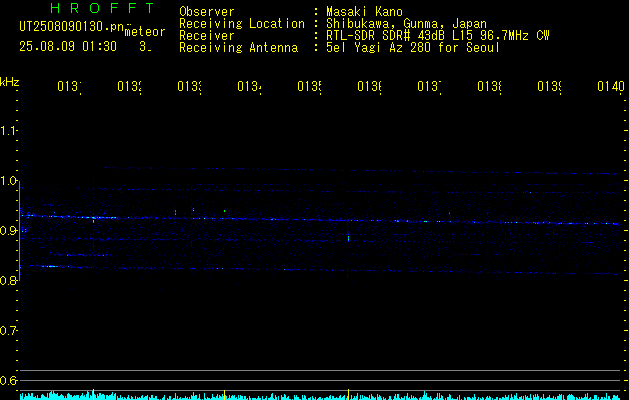629x400 pixels.
Task: Click the bright echo near 0131 on main trace
Action: pos(93,218)
